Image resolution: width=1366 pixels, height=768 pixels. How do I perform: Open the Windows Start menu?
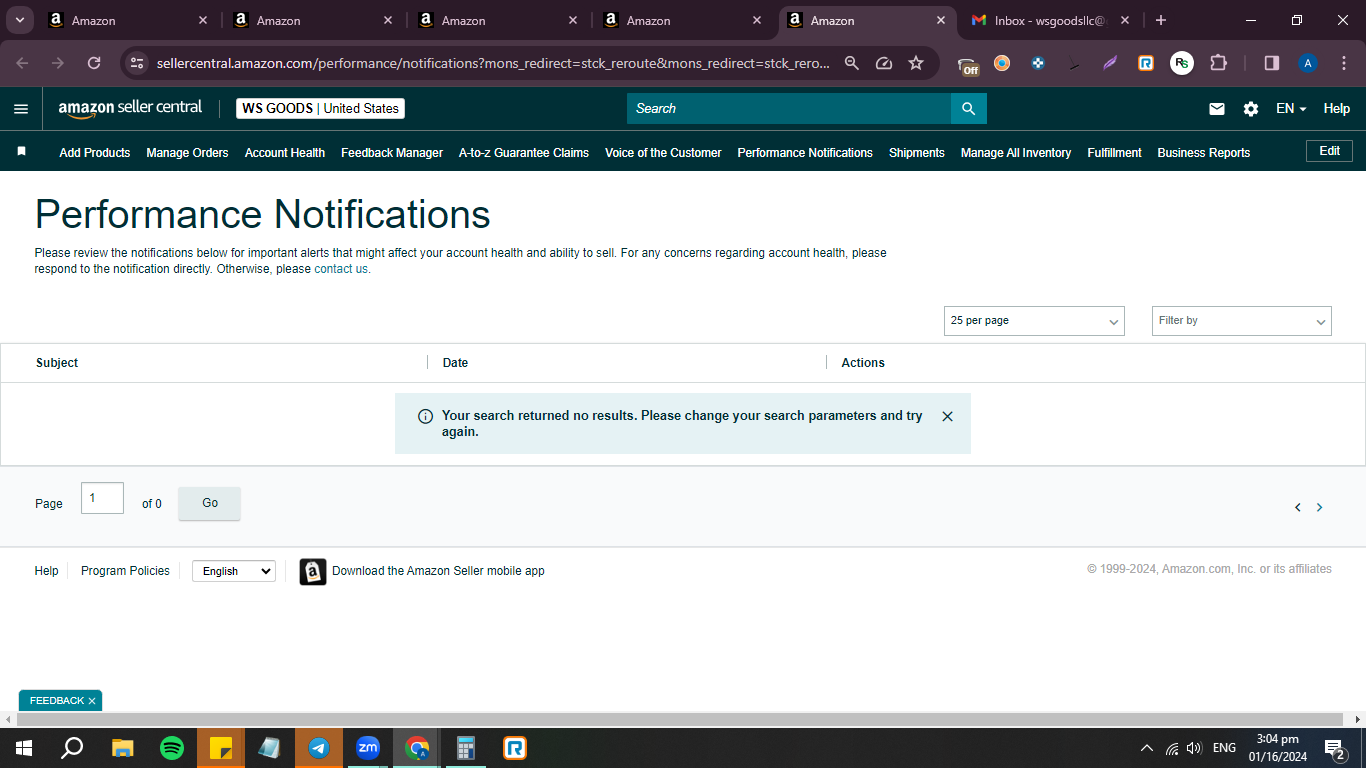24,748
